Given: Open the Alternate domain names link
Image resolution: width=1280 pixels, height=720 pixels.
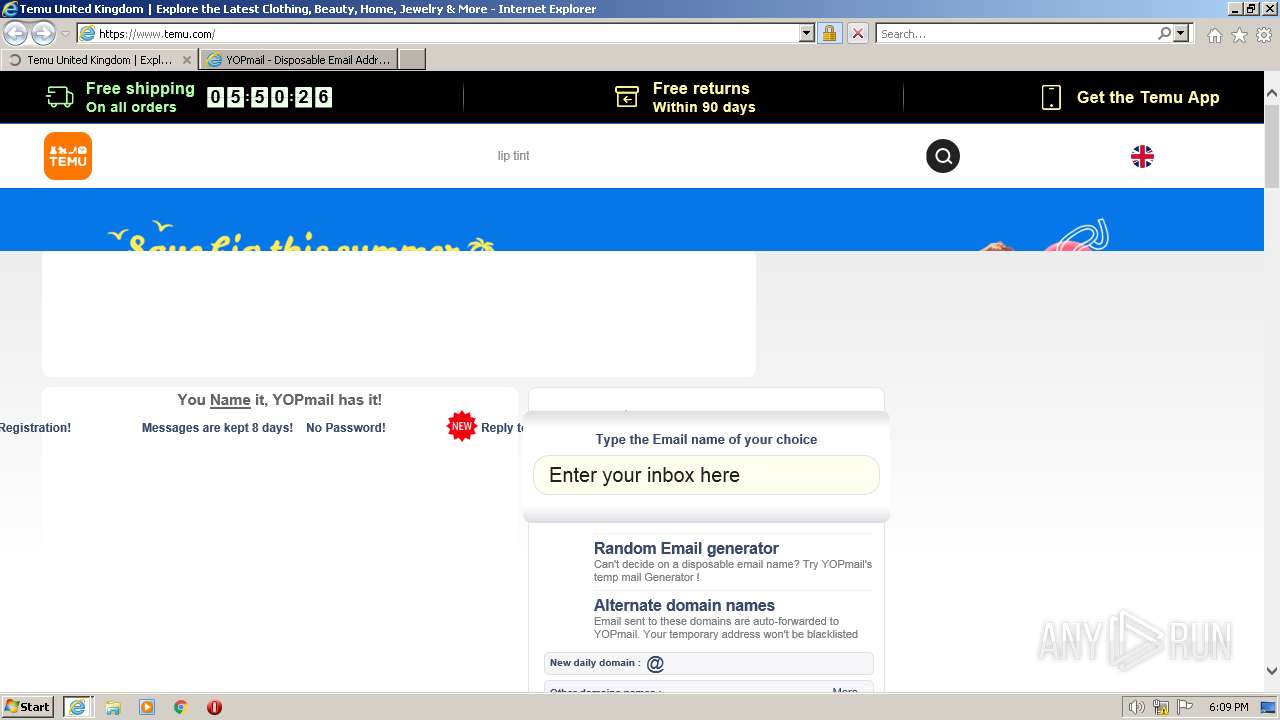Looking at the screenshot, I should click(684, 605).
